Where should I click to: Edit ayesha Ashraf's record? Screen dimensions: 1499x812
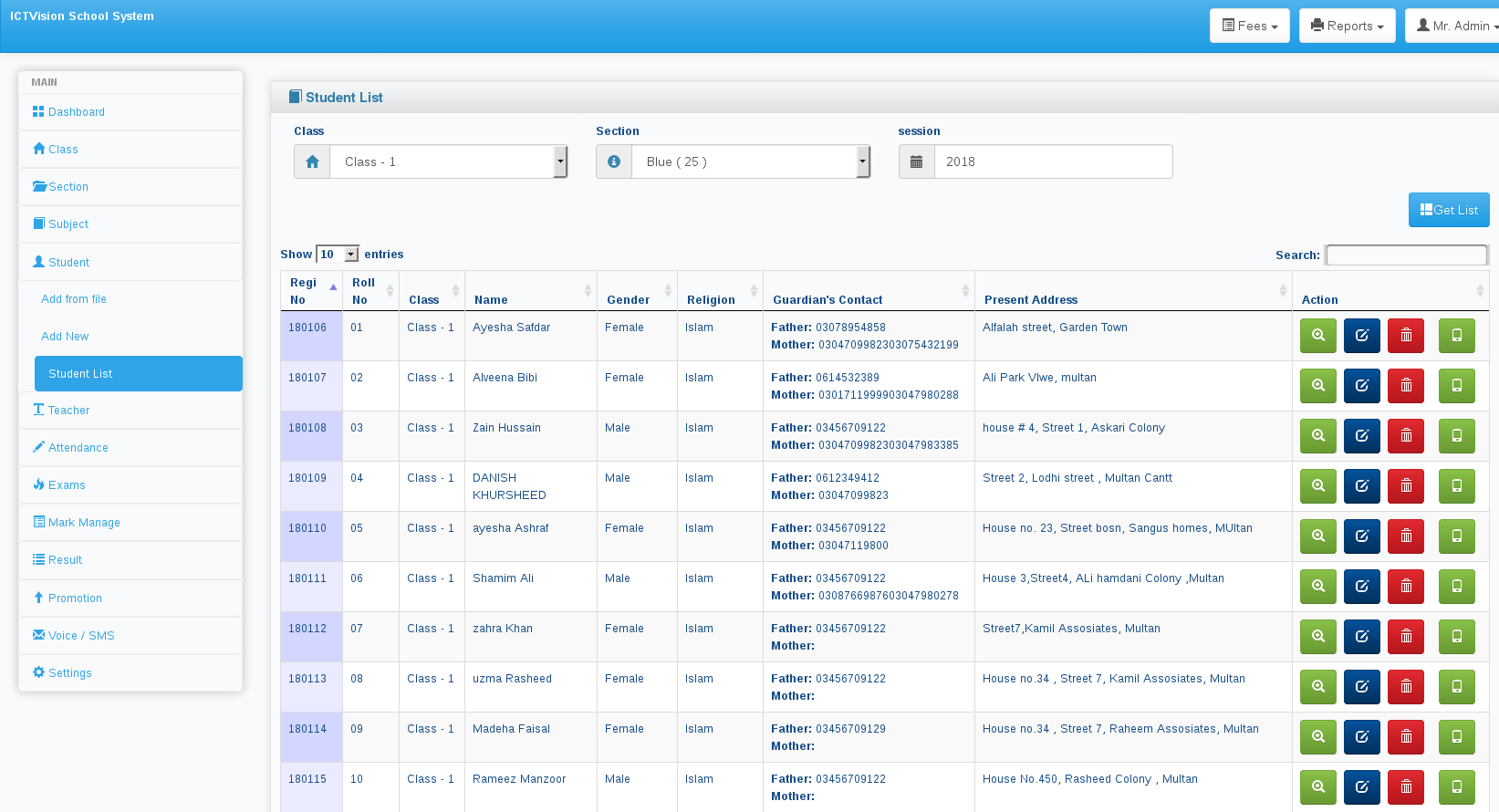click(x=1362, y=536)
